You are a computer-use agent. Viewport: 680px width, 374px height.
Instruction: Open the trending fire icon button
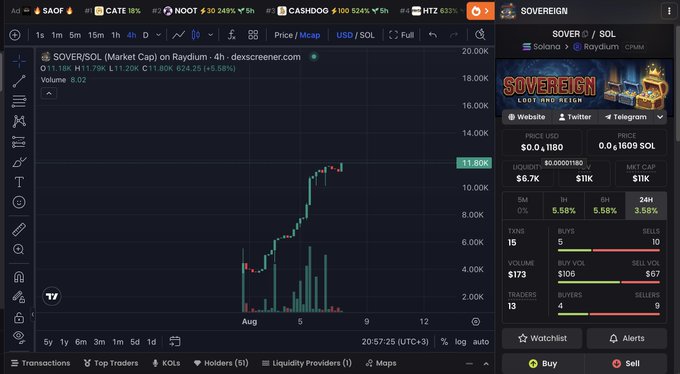[480, 11]
